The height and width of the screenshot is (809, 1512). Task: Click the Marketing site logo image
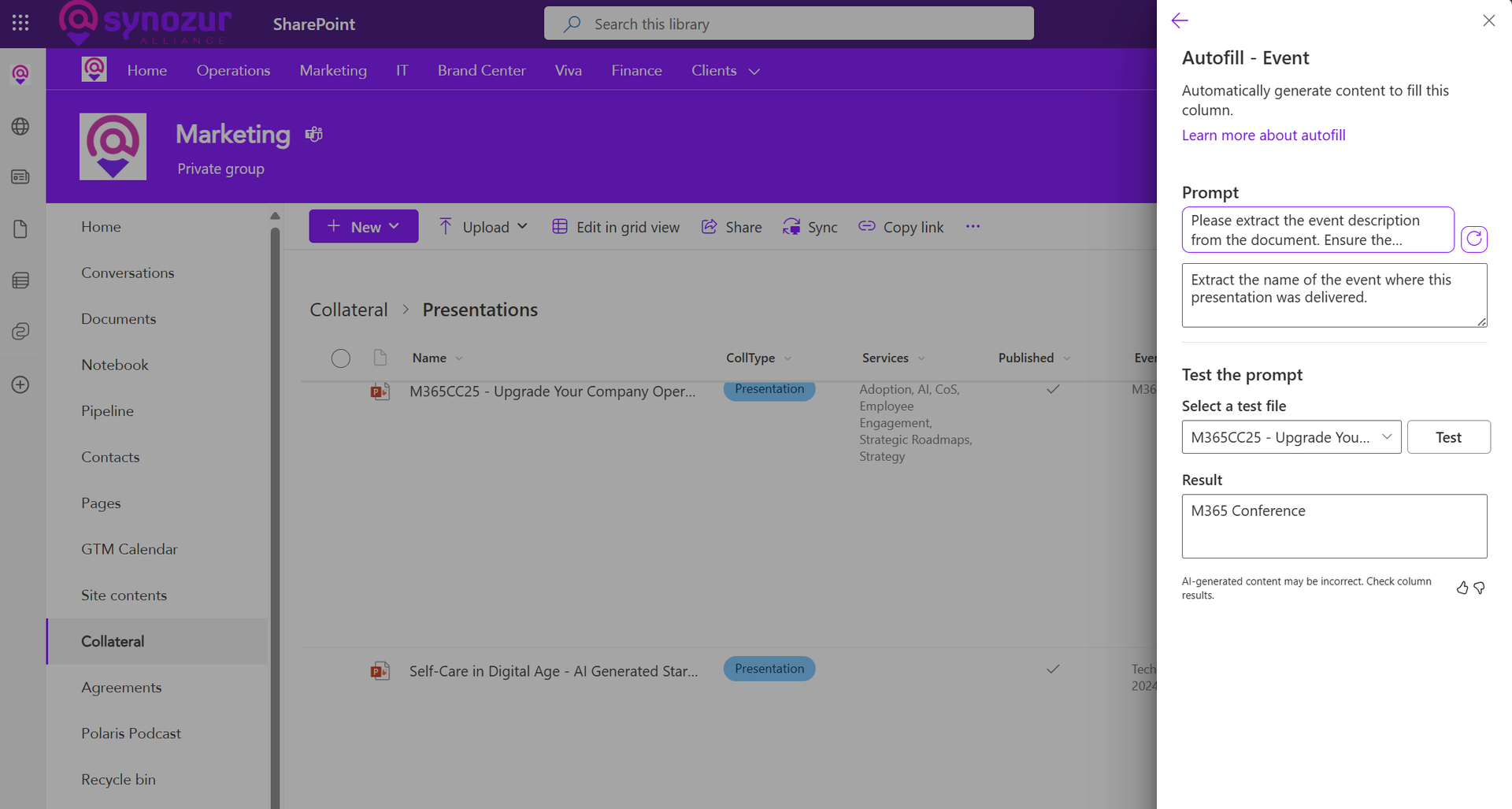pos(113,147)
